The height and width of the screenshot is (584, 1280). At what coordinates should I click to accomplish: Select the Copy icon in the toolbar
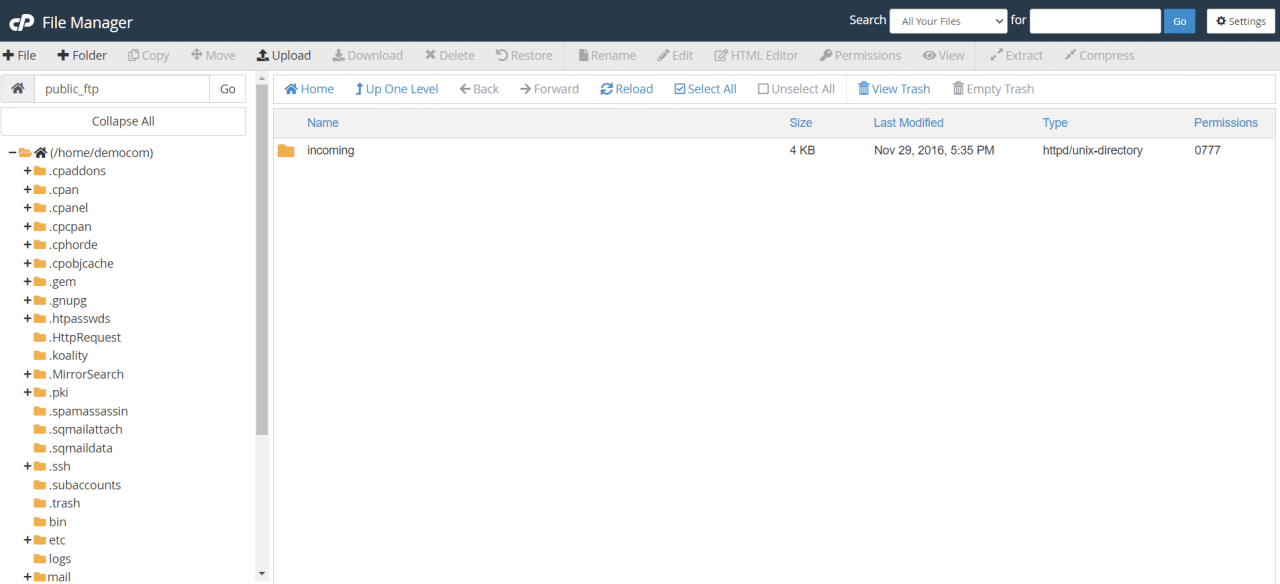click(x=148, y=55)
